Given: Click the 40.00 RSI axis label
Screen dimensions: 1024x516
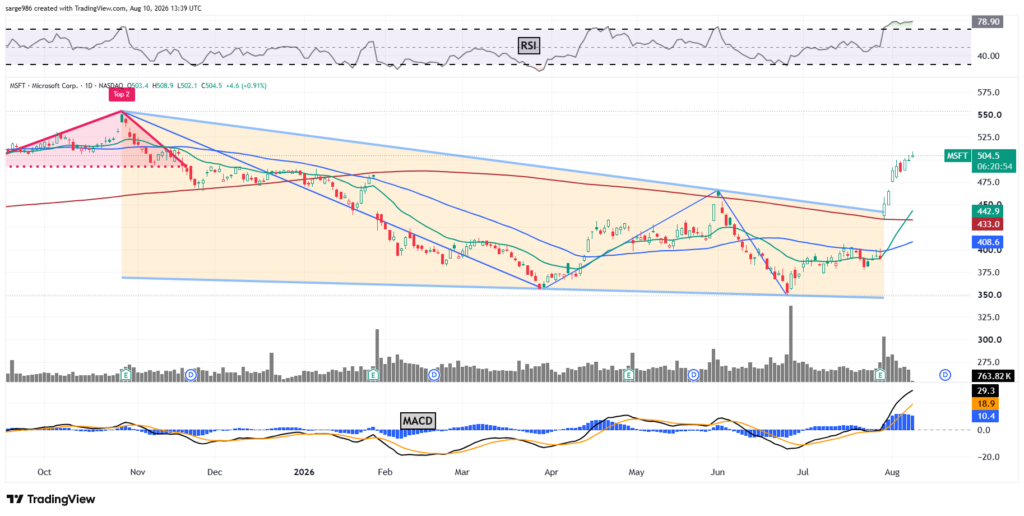Looking at the screenshot, I should 988,56.
